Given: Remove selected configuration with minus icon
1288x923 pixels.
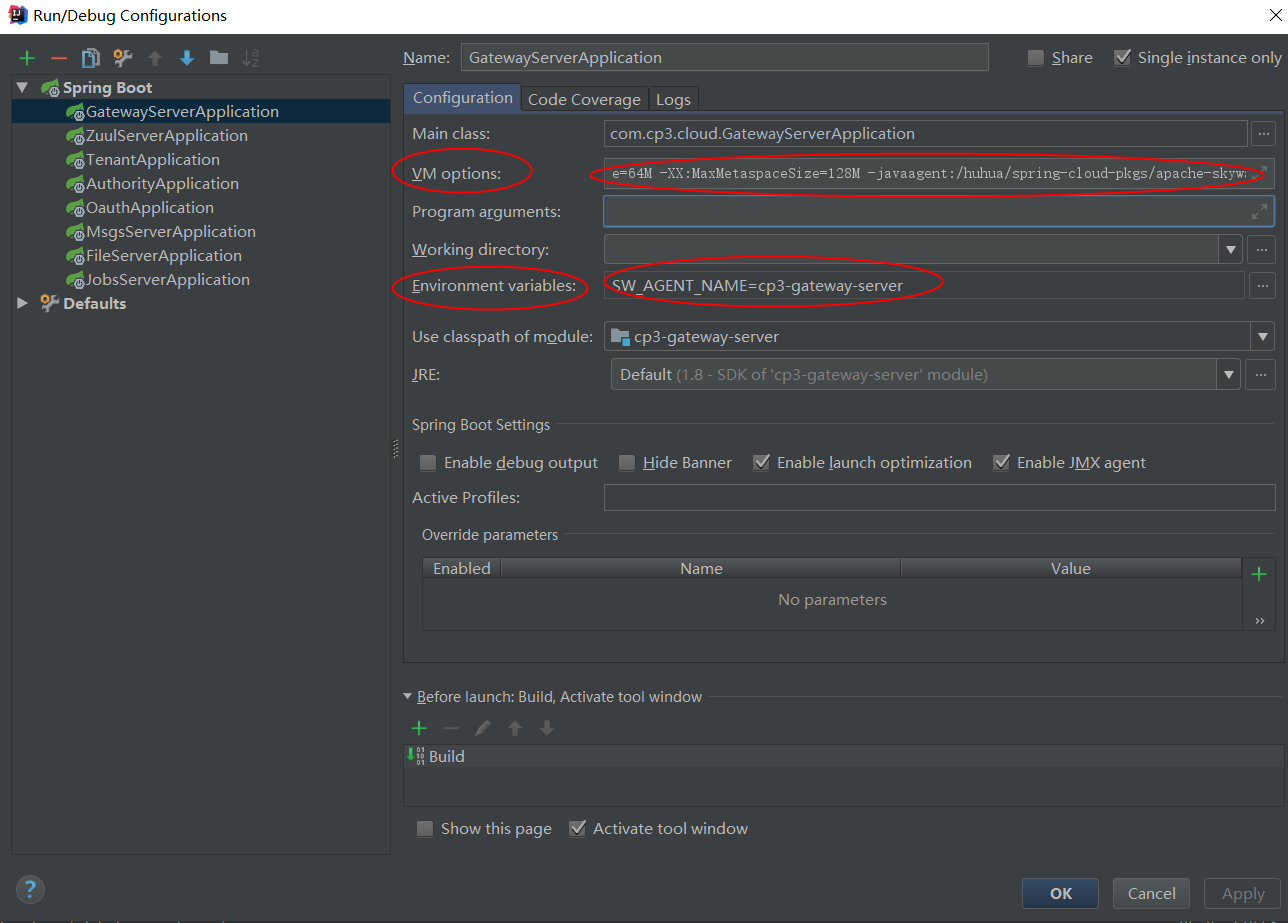Looking at the screenshot, I should point(58,58).
